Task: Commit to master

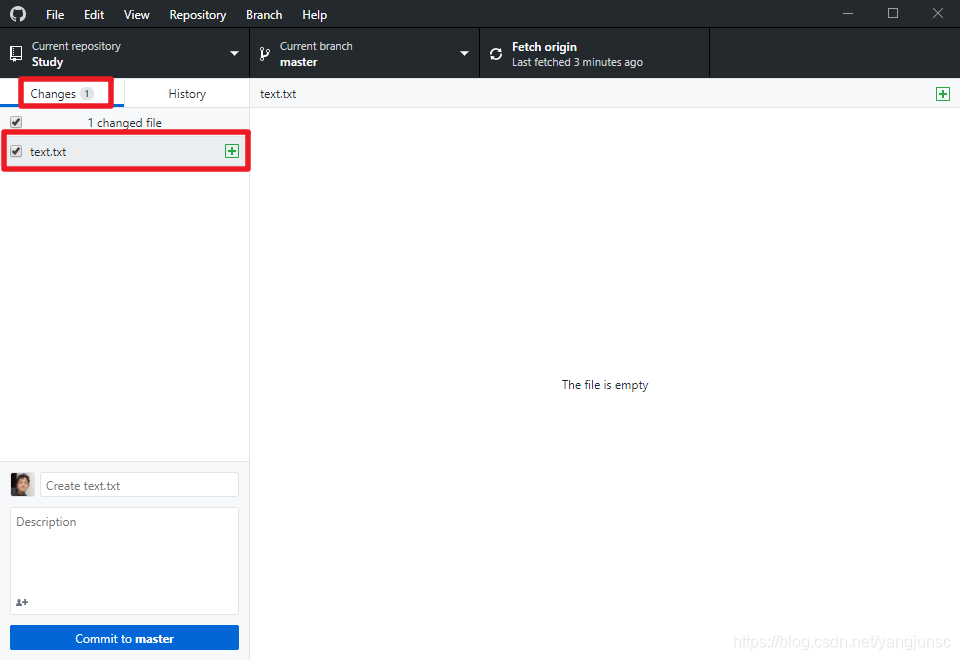Action: coord(124,638)
